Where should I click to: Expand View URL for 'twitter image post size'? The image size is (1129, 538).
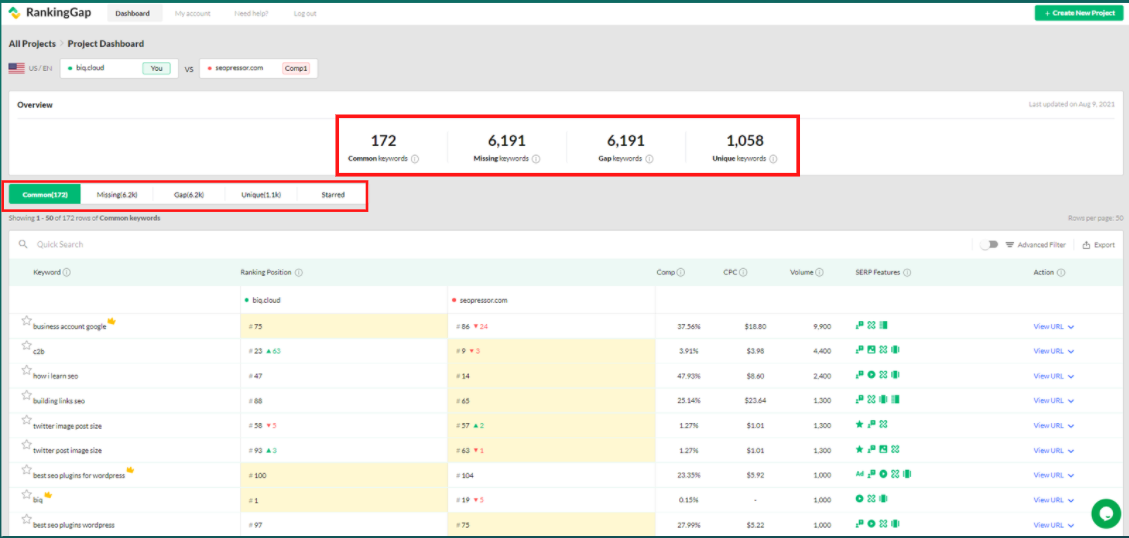pyautogui.click(x=1054, y=426)
